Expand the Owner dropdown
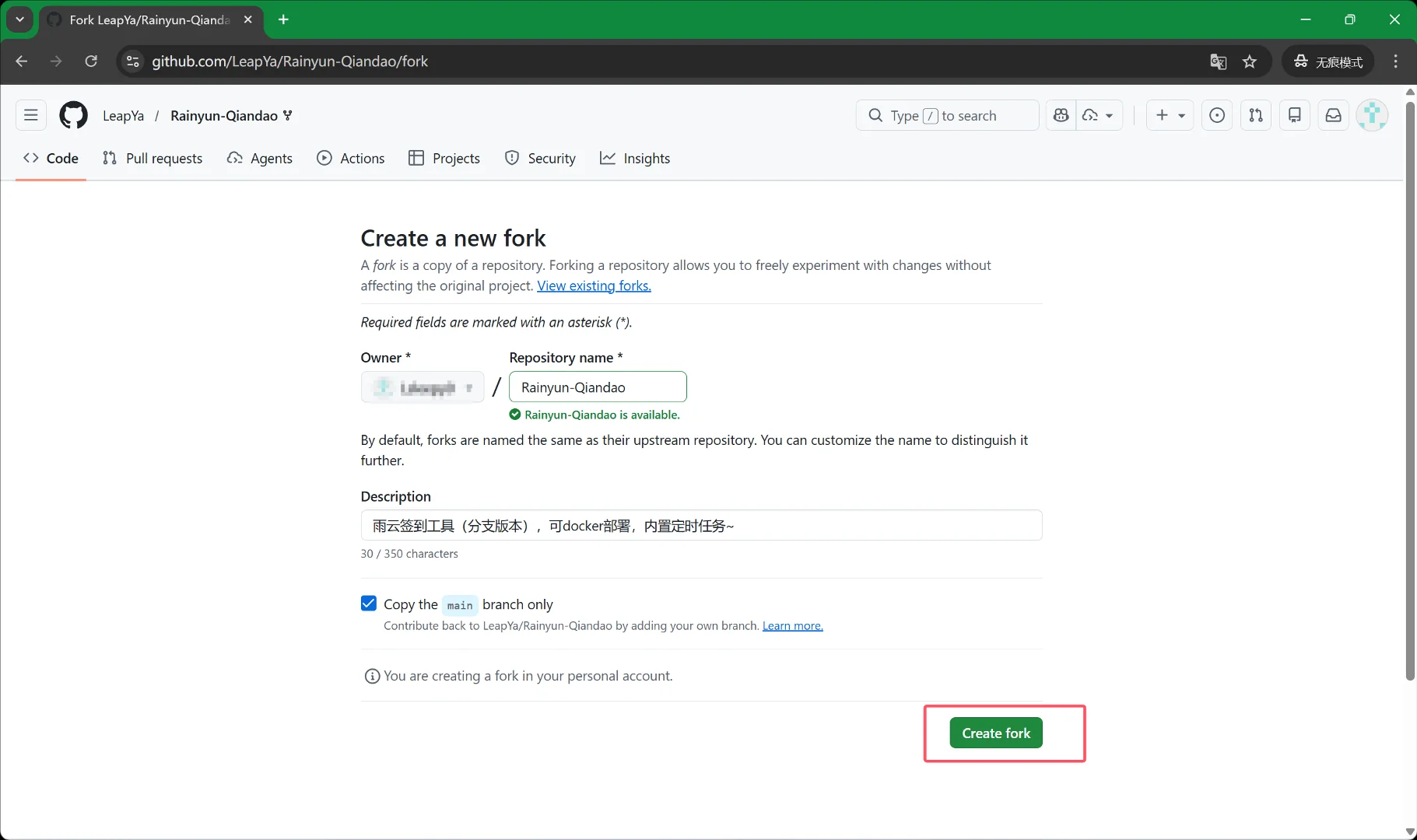 coord(423,387)
